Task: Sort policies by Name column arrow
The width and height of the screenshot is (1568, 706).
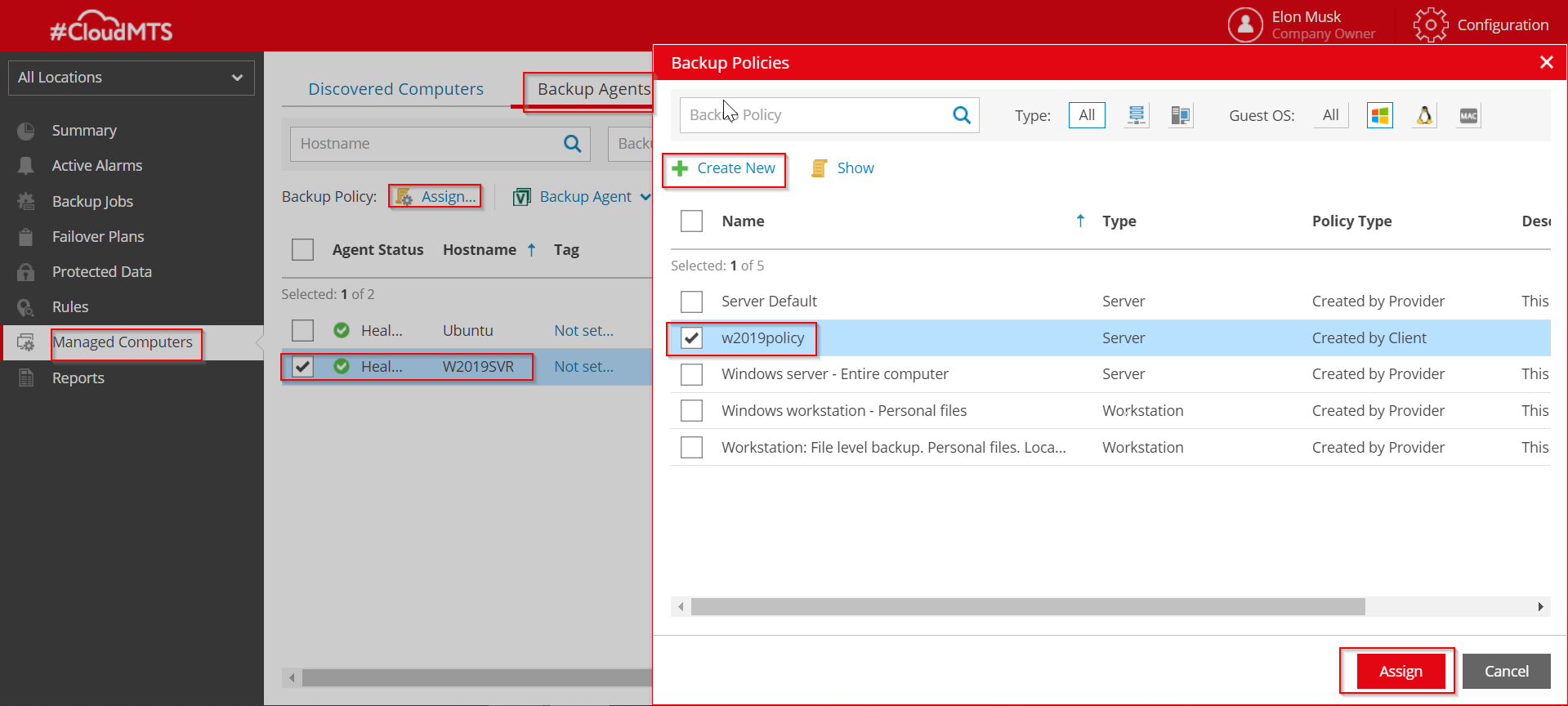Action: click(1080, 221)
